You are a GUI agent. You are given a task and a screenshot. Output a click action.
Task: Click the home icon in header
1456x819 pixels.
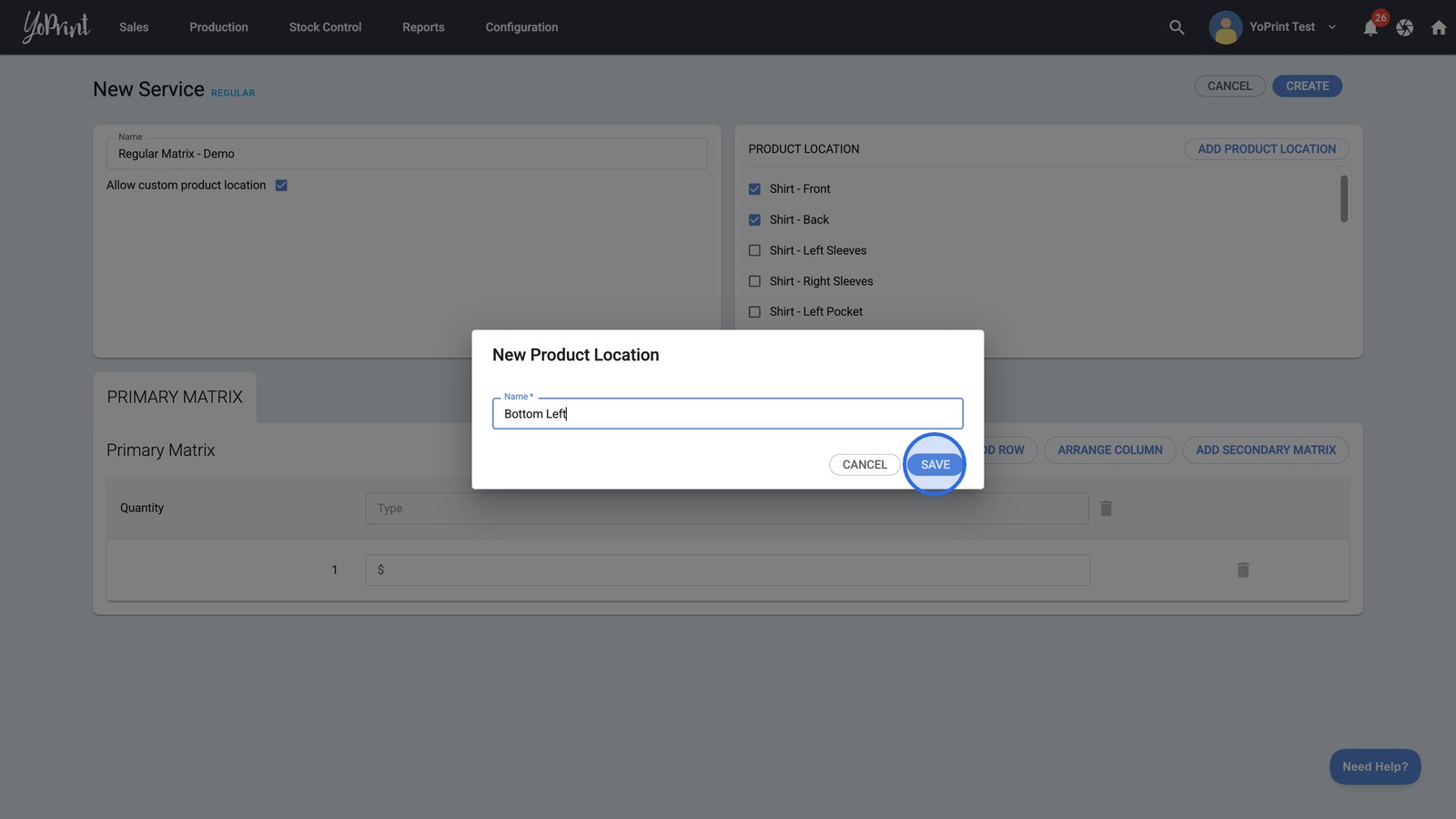[1439, 28]
